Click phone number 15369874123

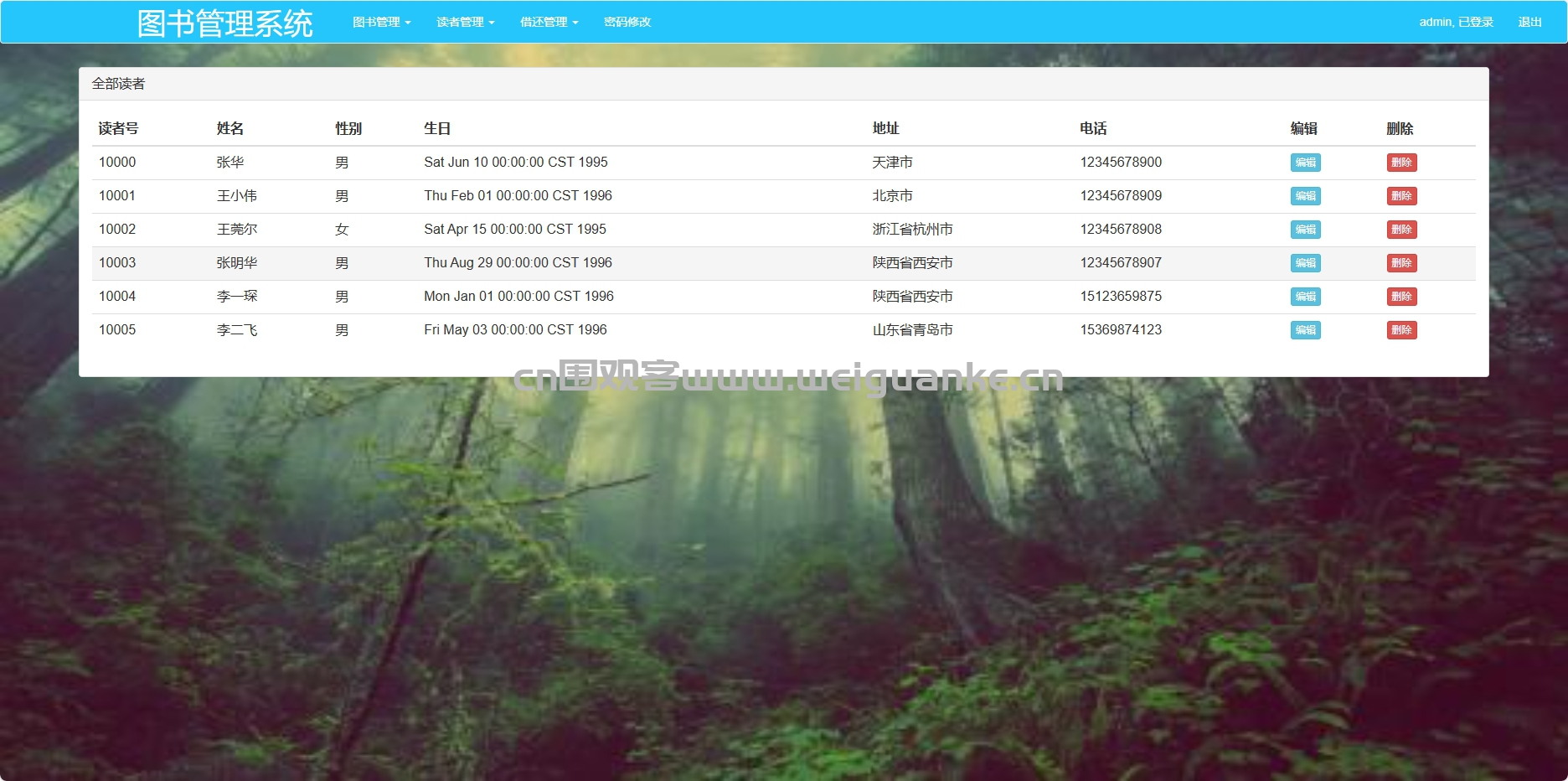tap(1121, 330)
